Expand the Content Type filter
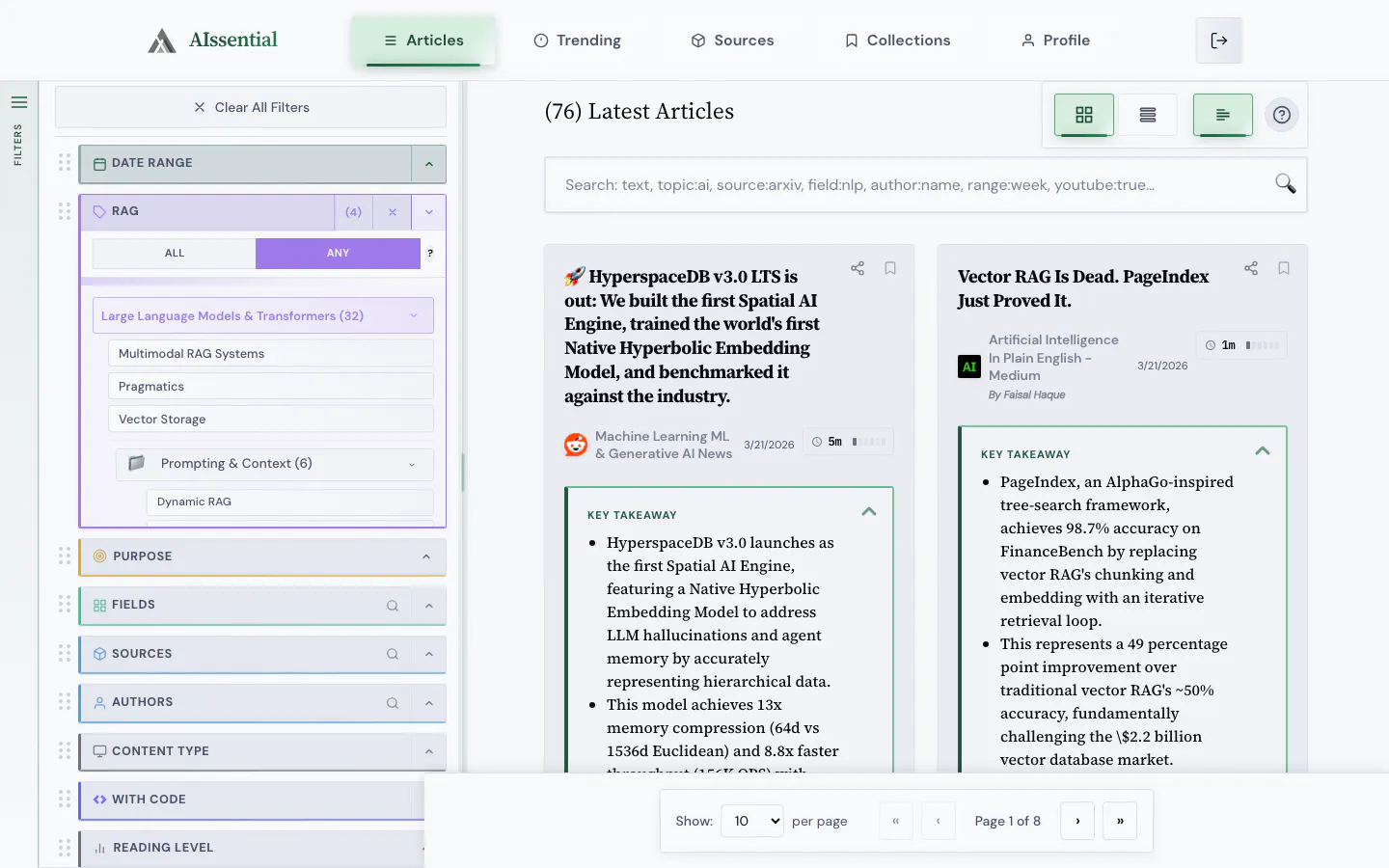1389x868 pixels. pyautogui.click(x=429, y=751)
